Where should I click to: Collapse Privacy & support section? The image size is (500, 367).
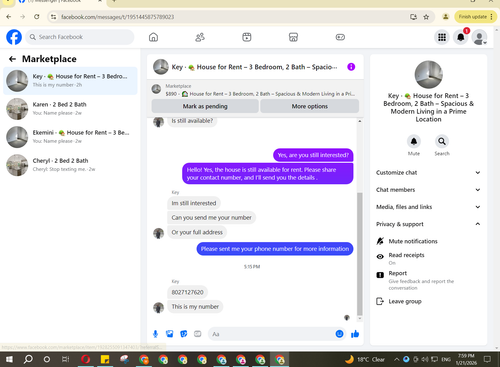coord(428,224)
